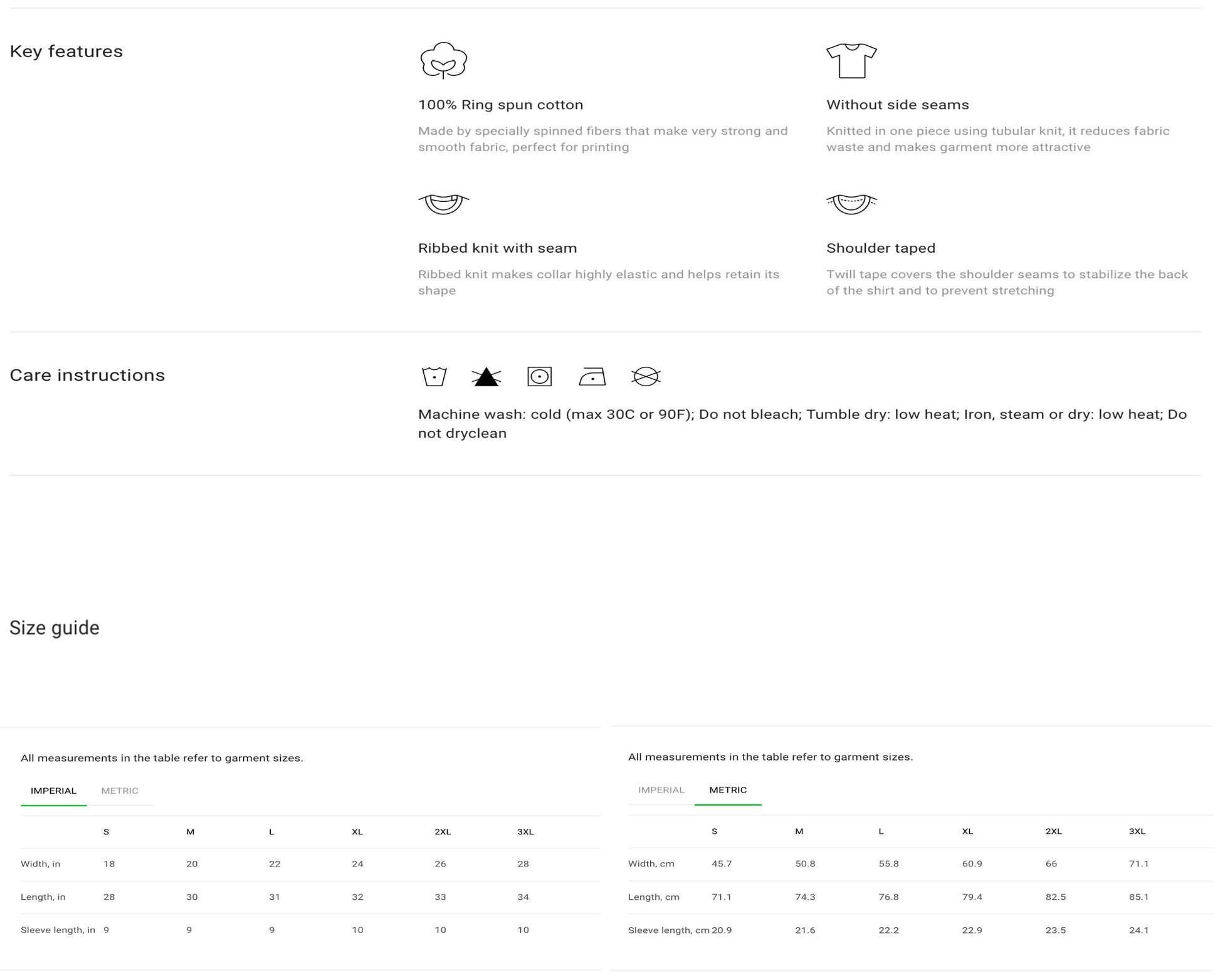Click the ribbed knit collar icon

click(x=443, y=204)
